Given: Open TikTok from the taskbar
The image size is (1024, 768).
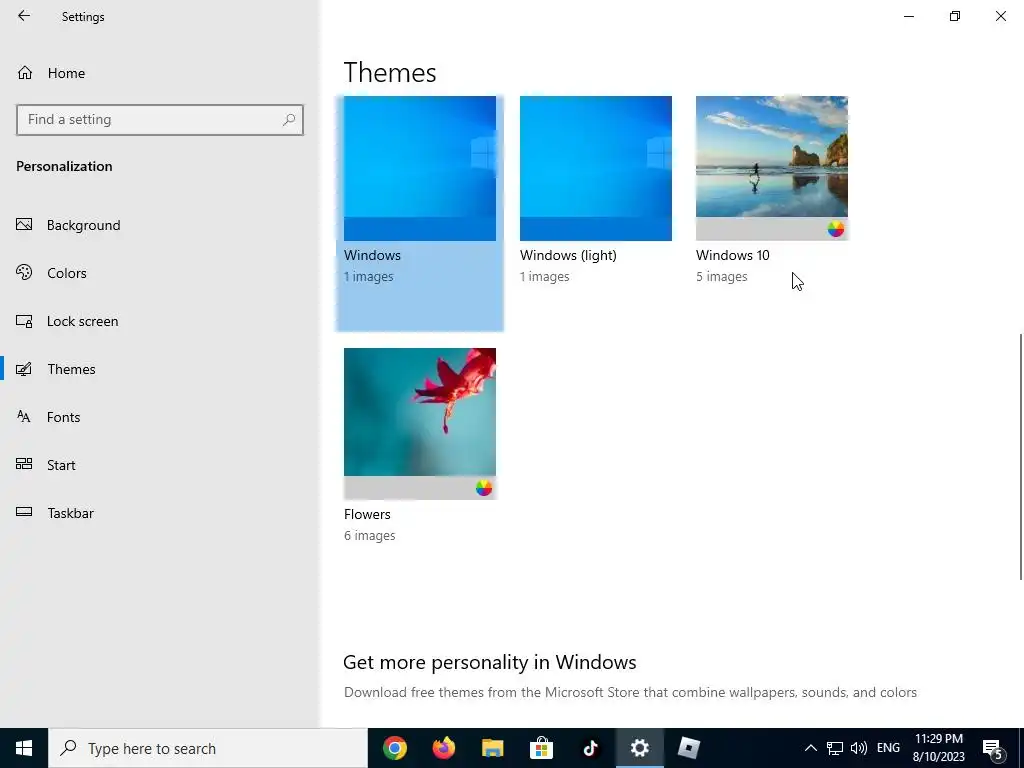Looking at the screenshot, I should pos(590,748).
